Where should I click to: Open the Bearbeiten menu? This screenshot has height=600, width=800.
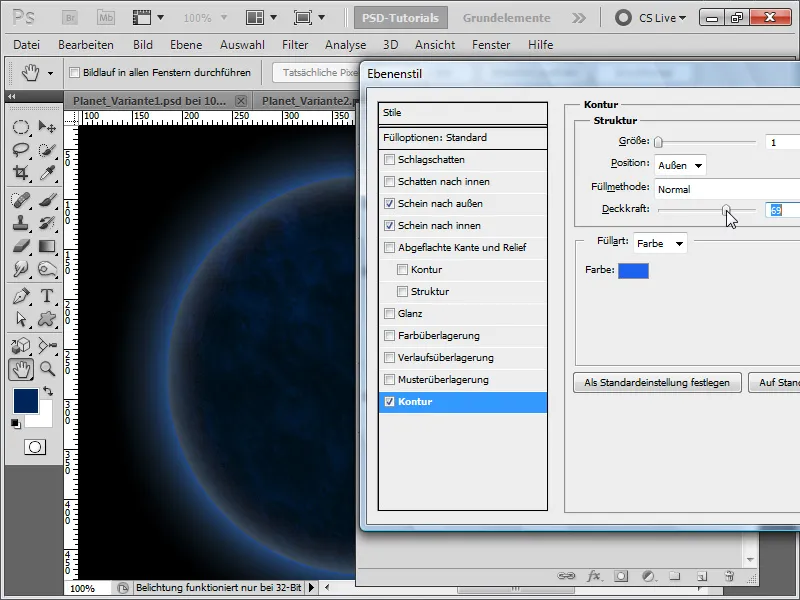tap(86, 45)
